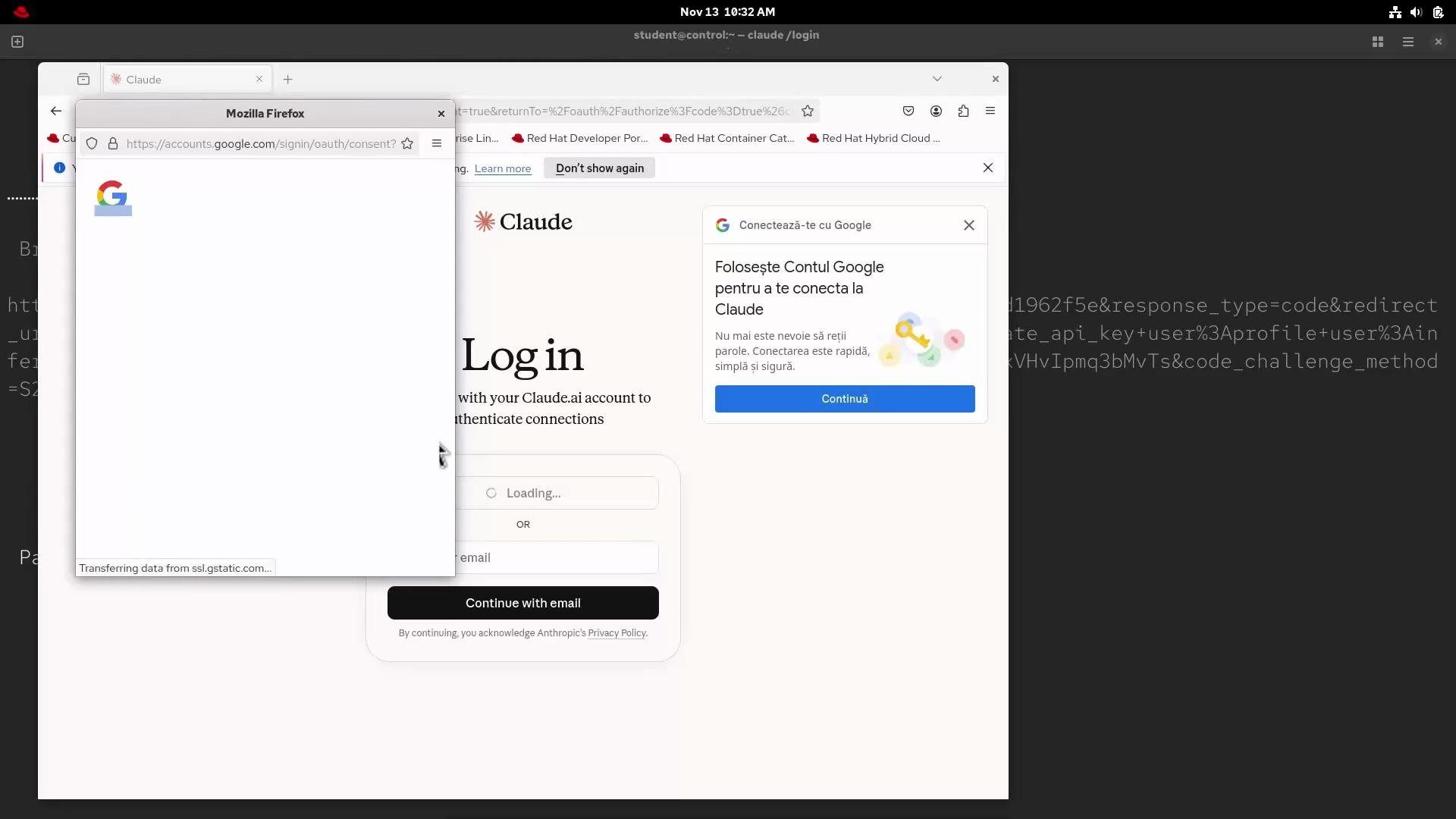Click the date and time in top bar

click(727, 12)
